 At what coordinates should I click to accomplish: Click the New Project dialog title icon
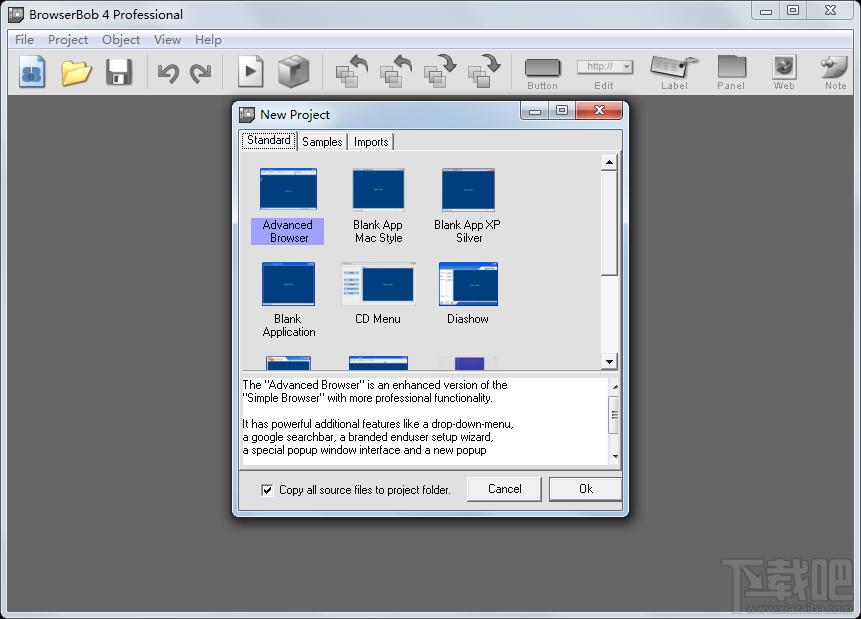(247, 115)
